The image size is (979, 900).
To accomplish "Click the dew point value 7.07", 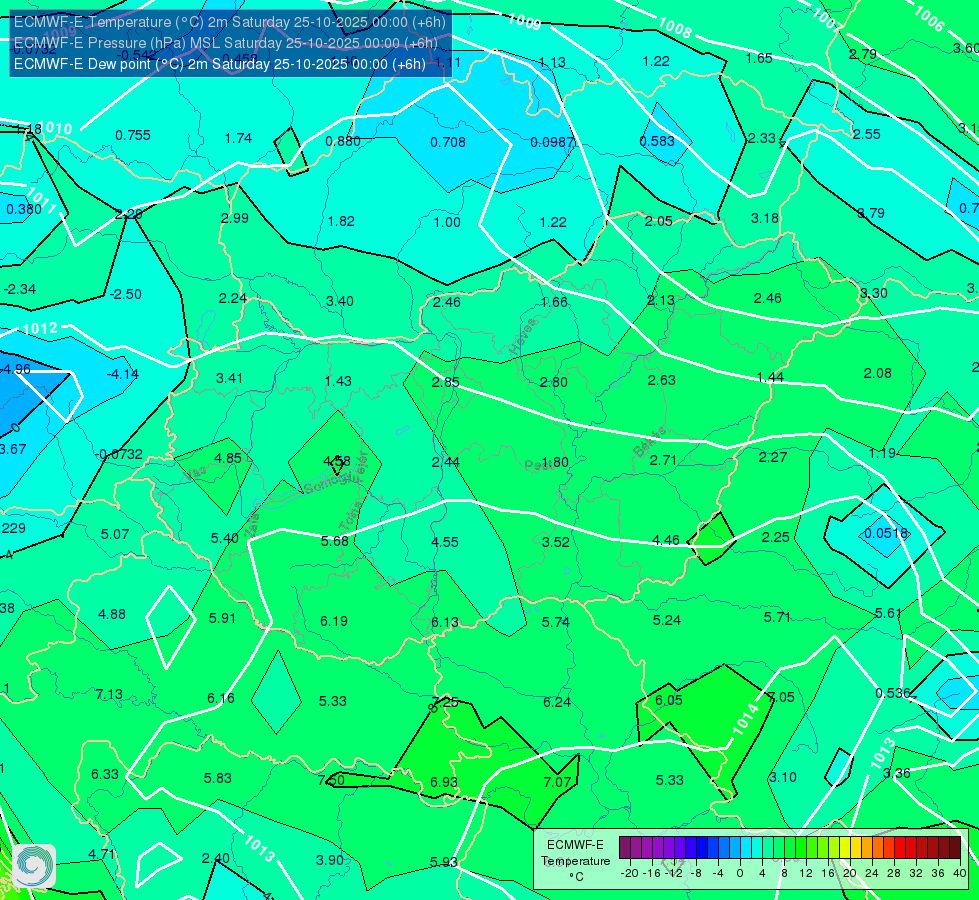I will (x=557, y=782).
